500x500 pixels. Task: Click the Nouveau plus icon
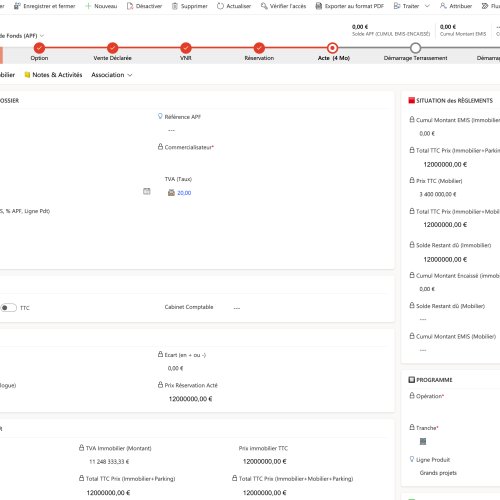pos(88,6)
